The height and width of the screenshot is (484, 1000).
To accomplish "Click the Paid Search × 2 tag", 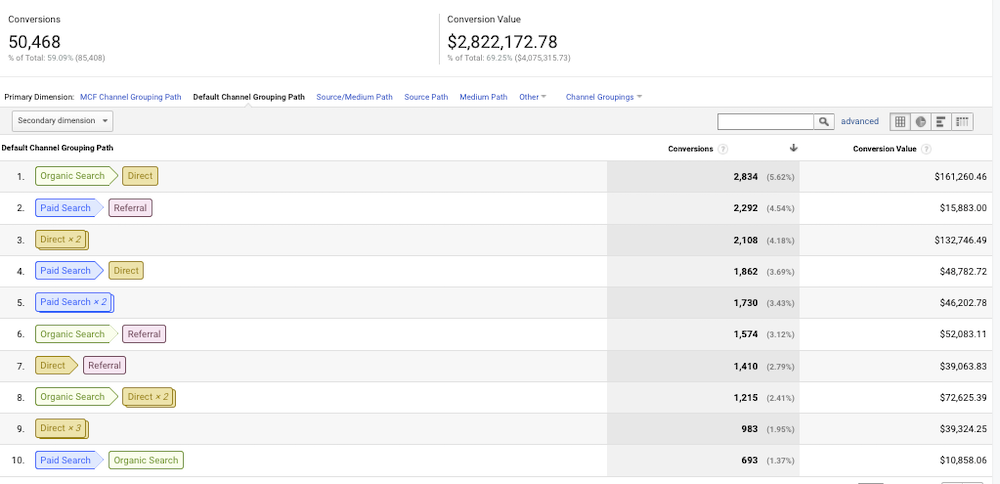I will (x=74, y=302).
